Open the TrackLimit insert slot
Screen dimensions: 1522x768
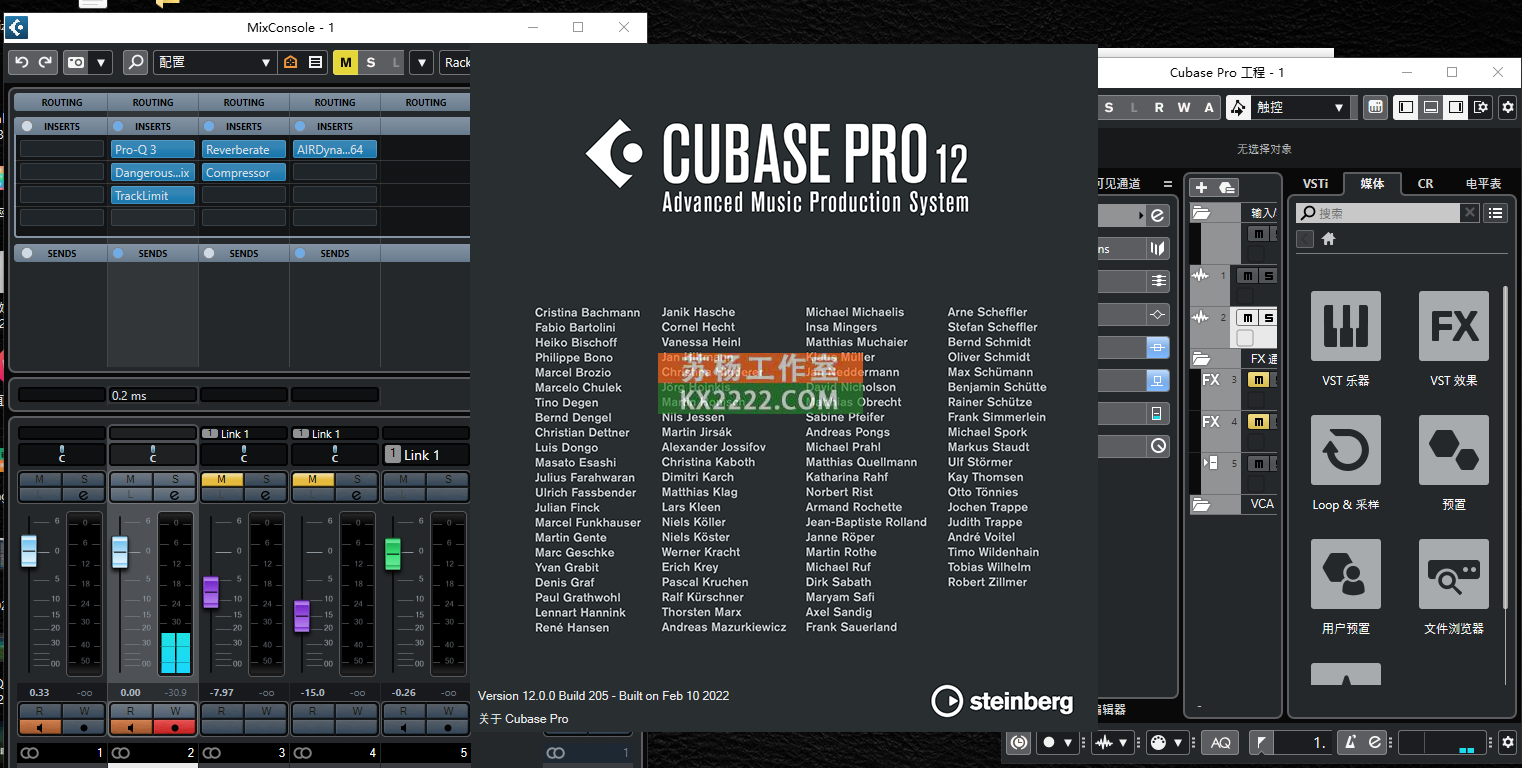pyautogui.click(x=153, y=195)
